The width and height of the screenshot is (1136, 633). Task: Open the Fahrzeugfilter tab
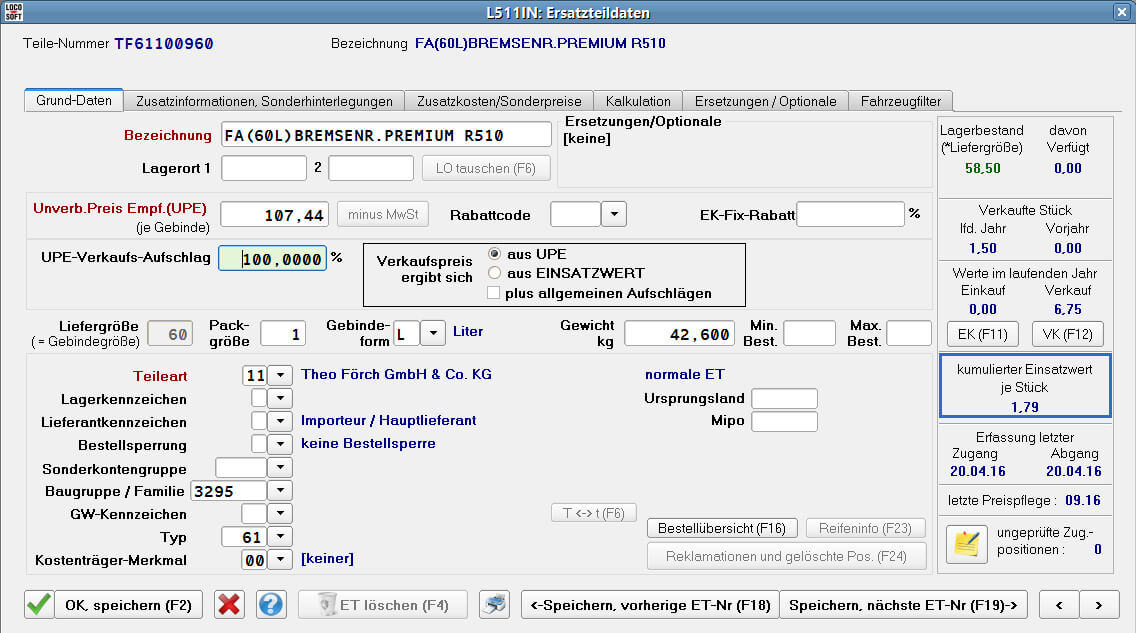[901, 101]
